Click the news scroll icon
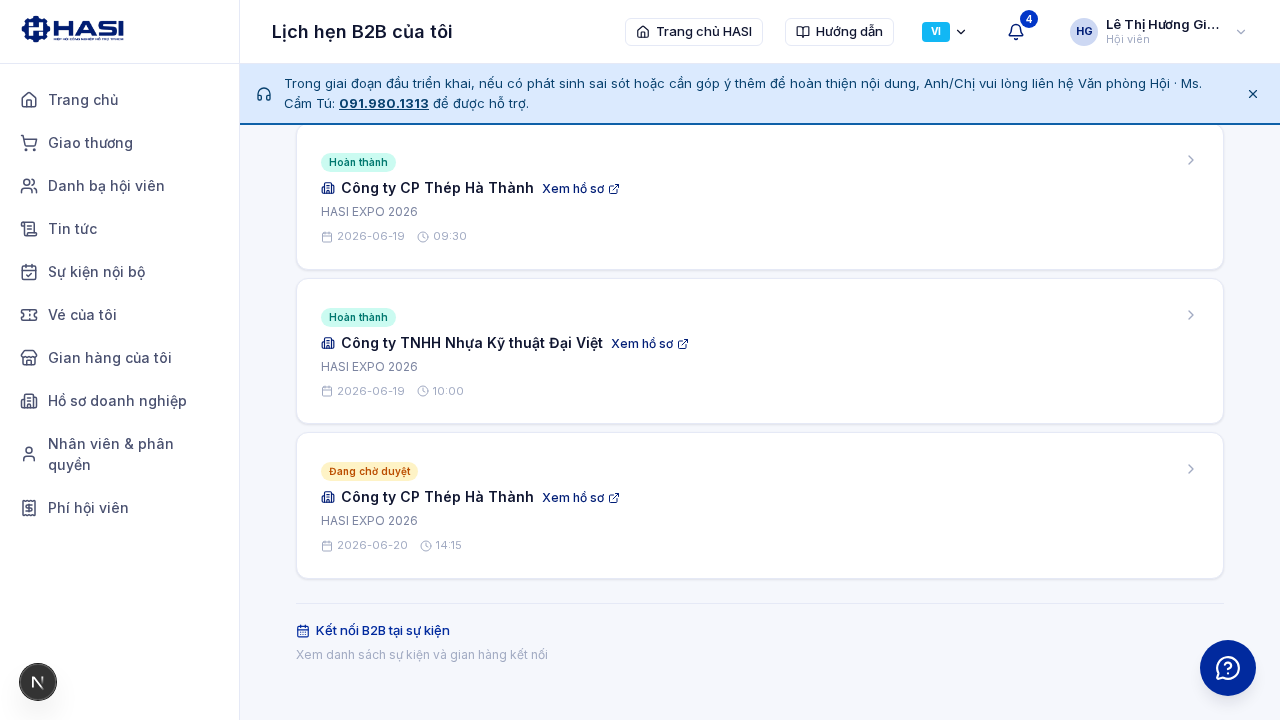The height and width of the screenshot is (720, 1280). pos(29,229)
